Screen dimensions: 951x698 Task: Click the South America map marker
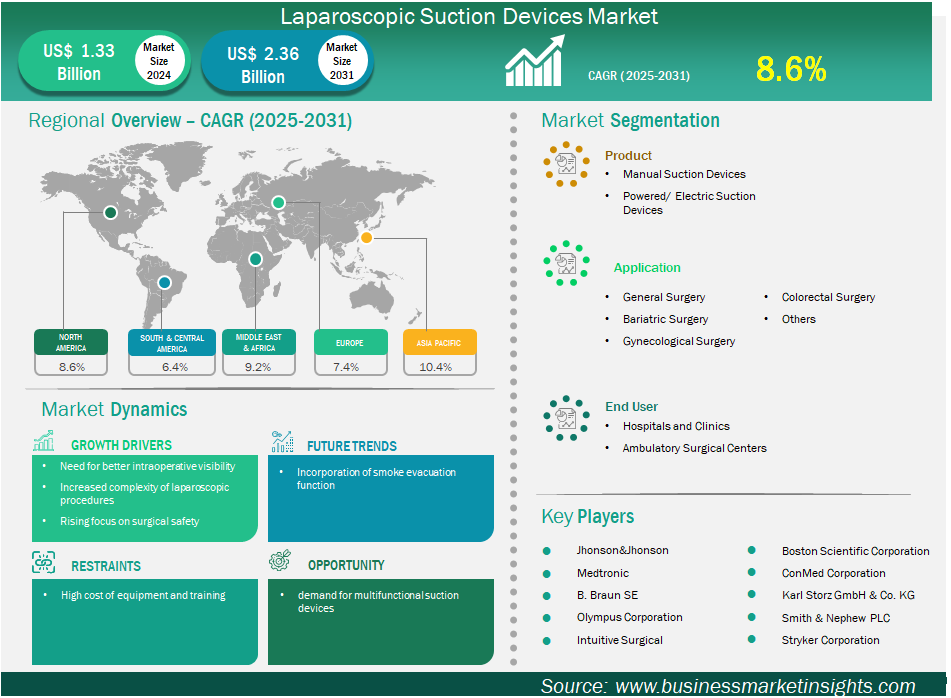pos(164,283)
